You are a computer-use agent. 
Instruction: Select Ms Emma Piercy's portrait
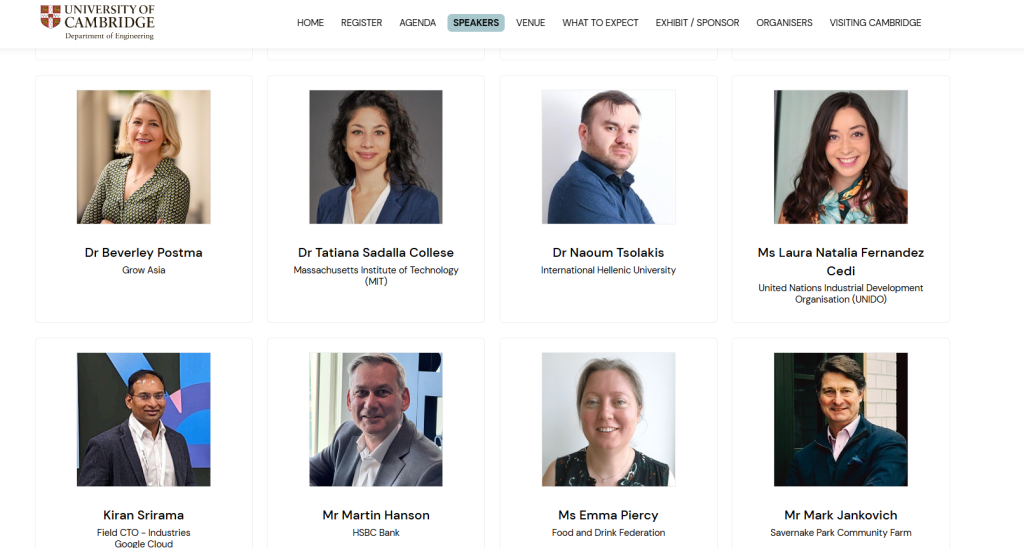608,419
